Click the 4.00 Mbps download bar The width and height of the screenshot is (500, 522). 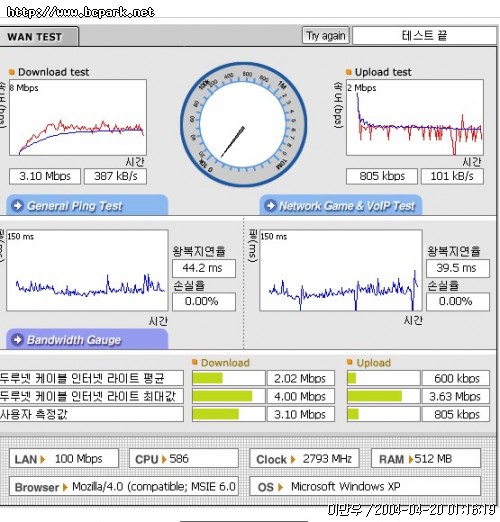point(229,396)
